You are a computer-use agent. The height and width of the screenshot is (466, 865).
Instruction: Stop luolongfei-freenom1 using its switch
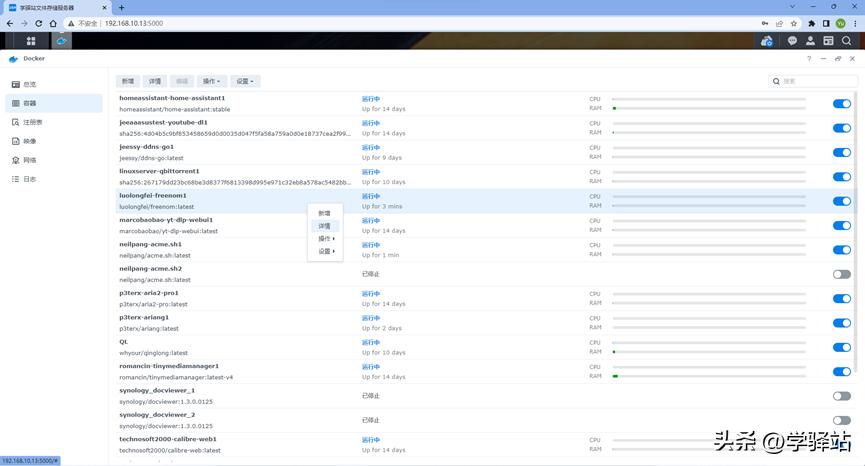click(842, 201)
